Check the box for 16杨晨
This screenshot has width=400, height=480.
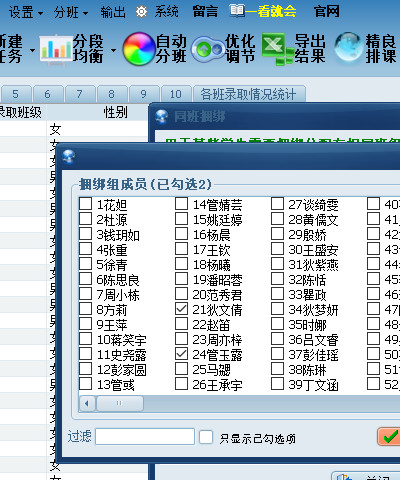(x=181, y=234)
